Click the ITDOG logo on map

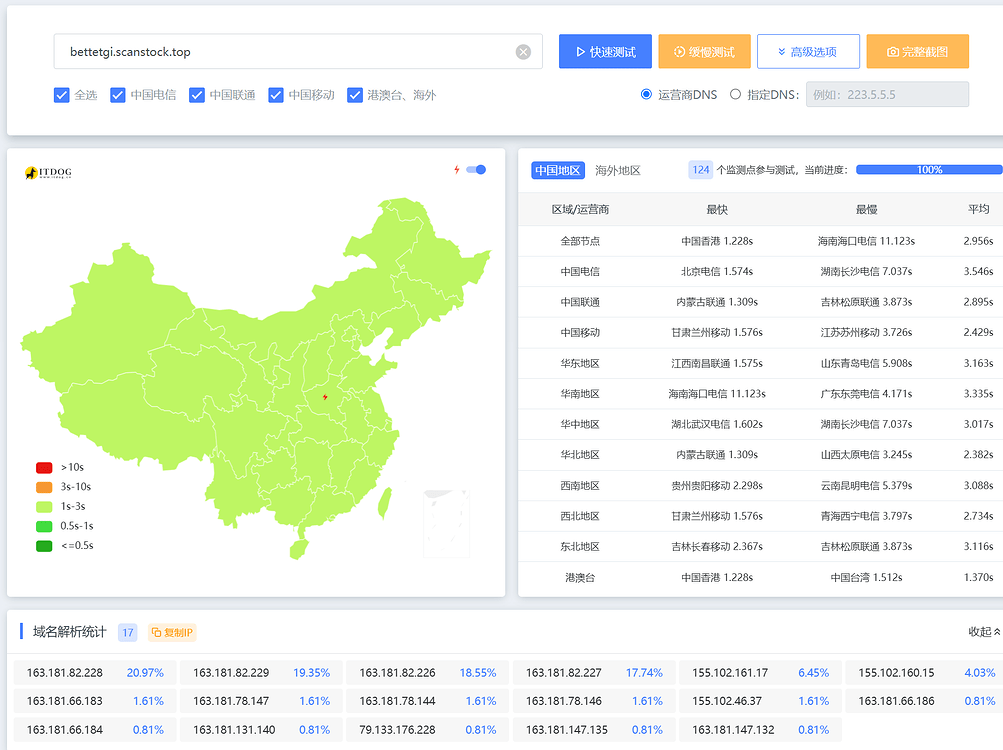click(48, 173)
